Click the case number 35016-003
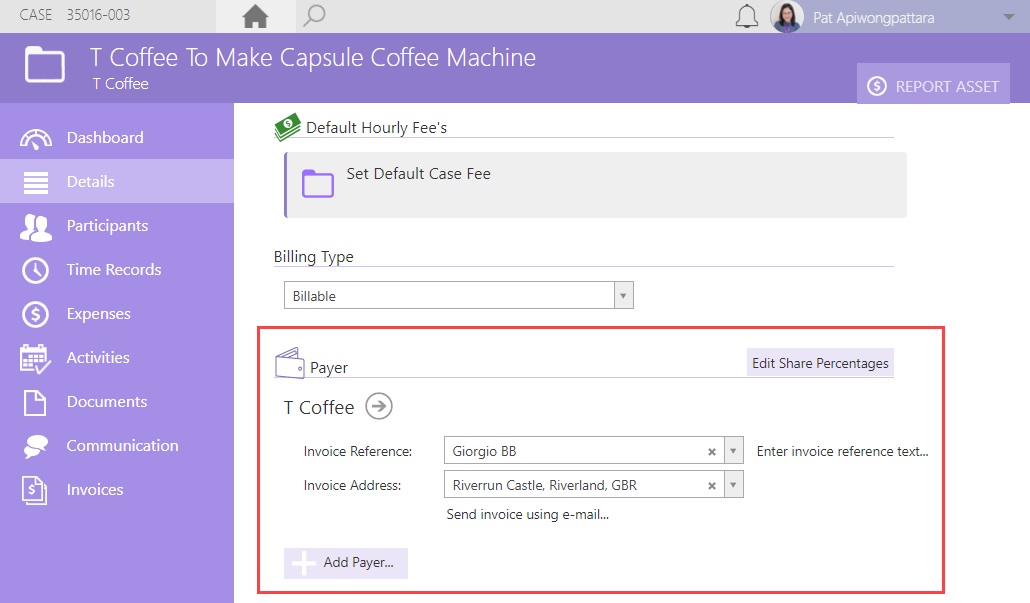Image resolution: width=1030 pixels, height=603 pixels. pos(98,14)
